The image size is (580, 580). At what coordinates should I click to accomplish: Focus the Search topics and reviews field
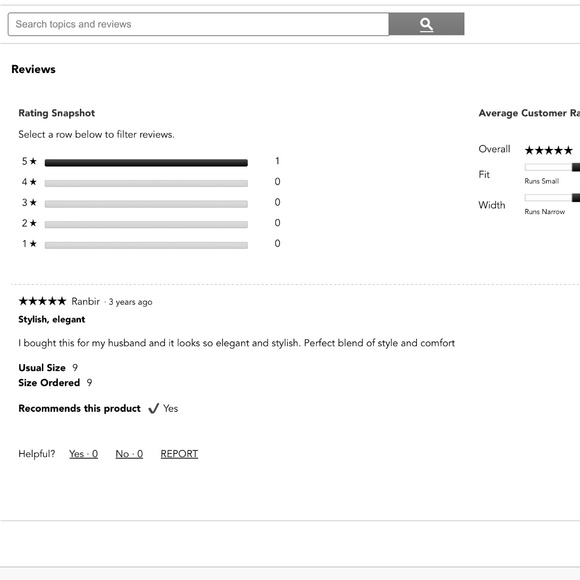[x=198, y=24]
